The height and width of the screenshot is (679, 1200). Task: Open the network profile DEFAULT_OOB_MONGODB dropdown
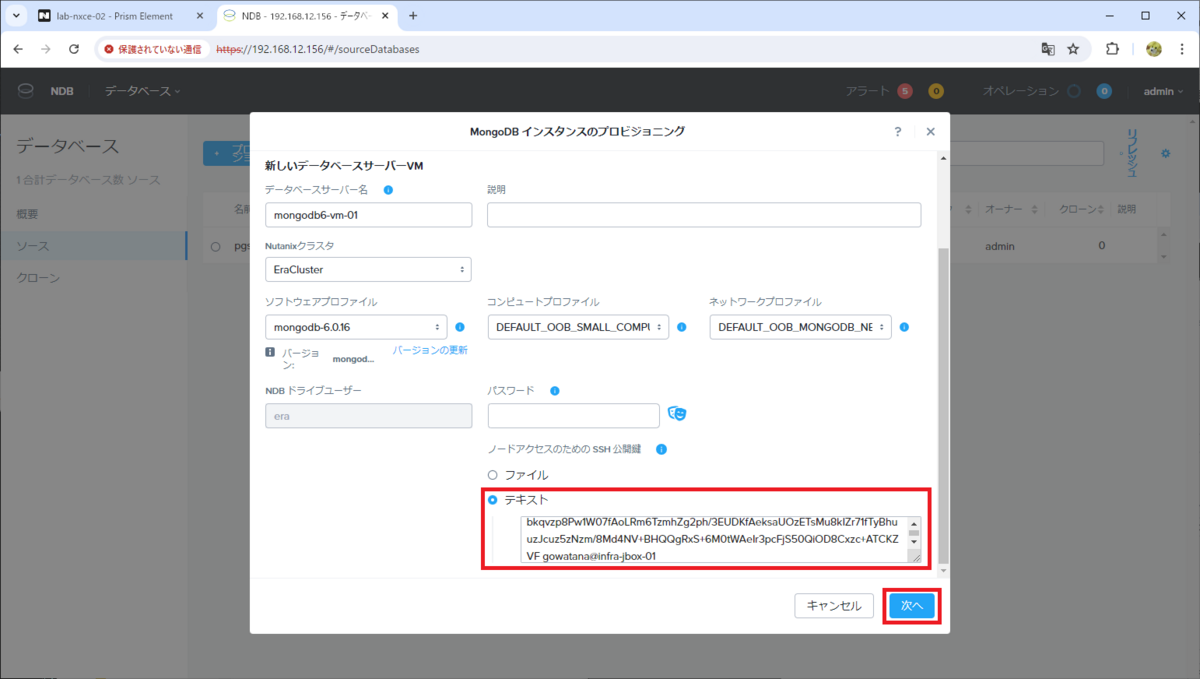tap(800, 327)
